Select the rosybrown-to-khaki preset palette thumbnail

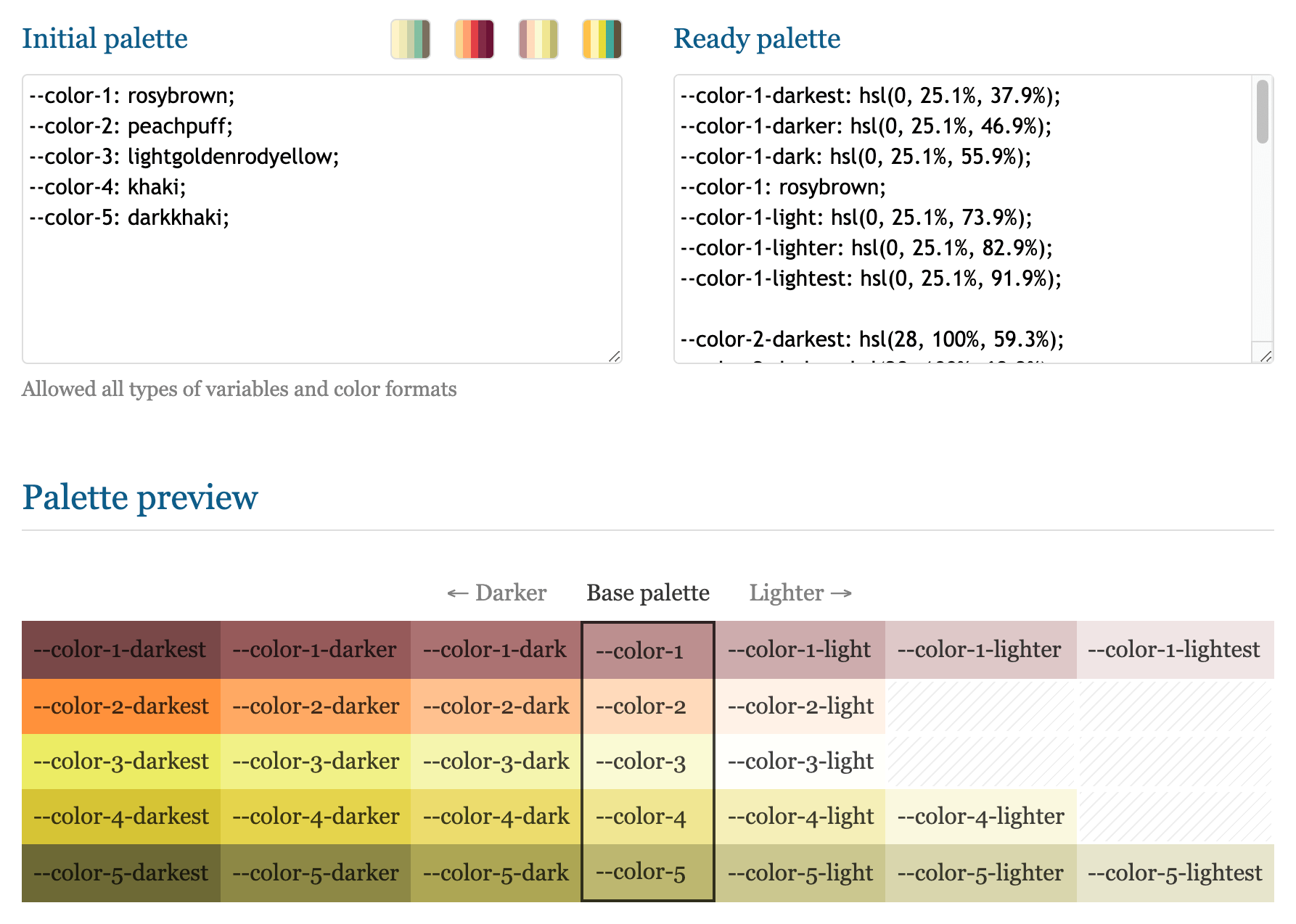pyautogui.click(x=538, y=39)
